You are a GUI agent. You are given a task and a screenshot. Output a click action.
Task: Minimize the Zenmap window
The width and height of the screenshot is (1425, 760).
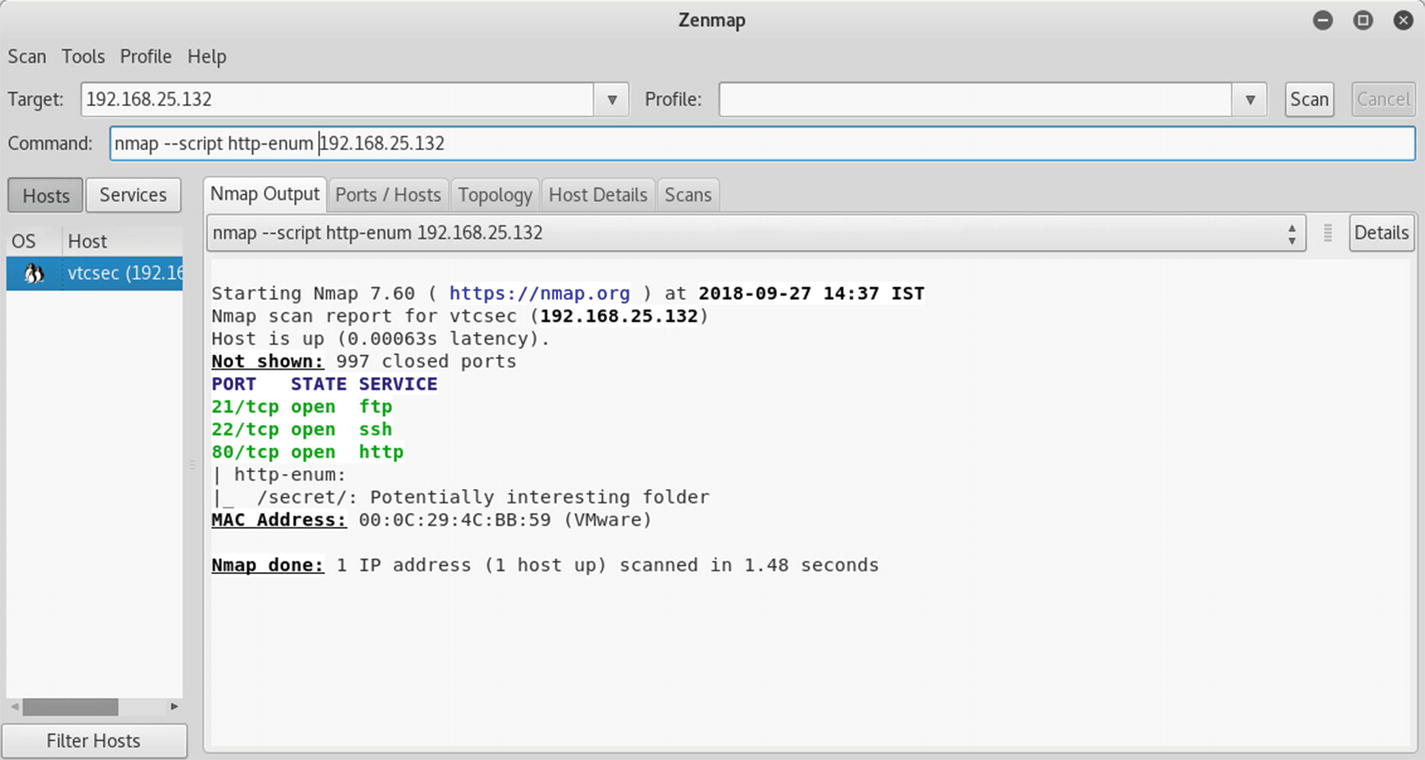[x=1323, y=20]
